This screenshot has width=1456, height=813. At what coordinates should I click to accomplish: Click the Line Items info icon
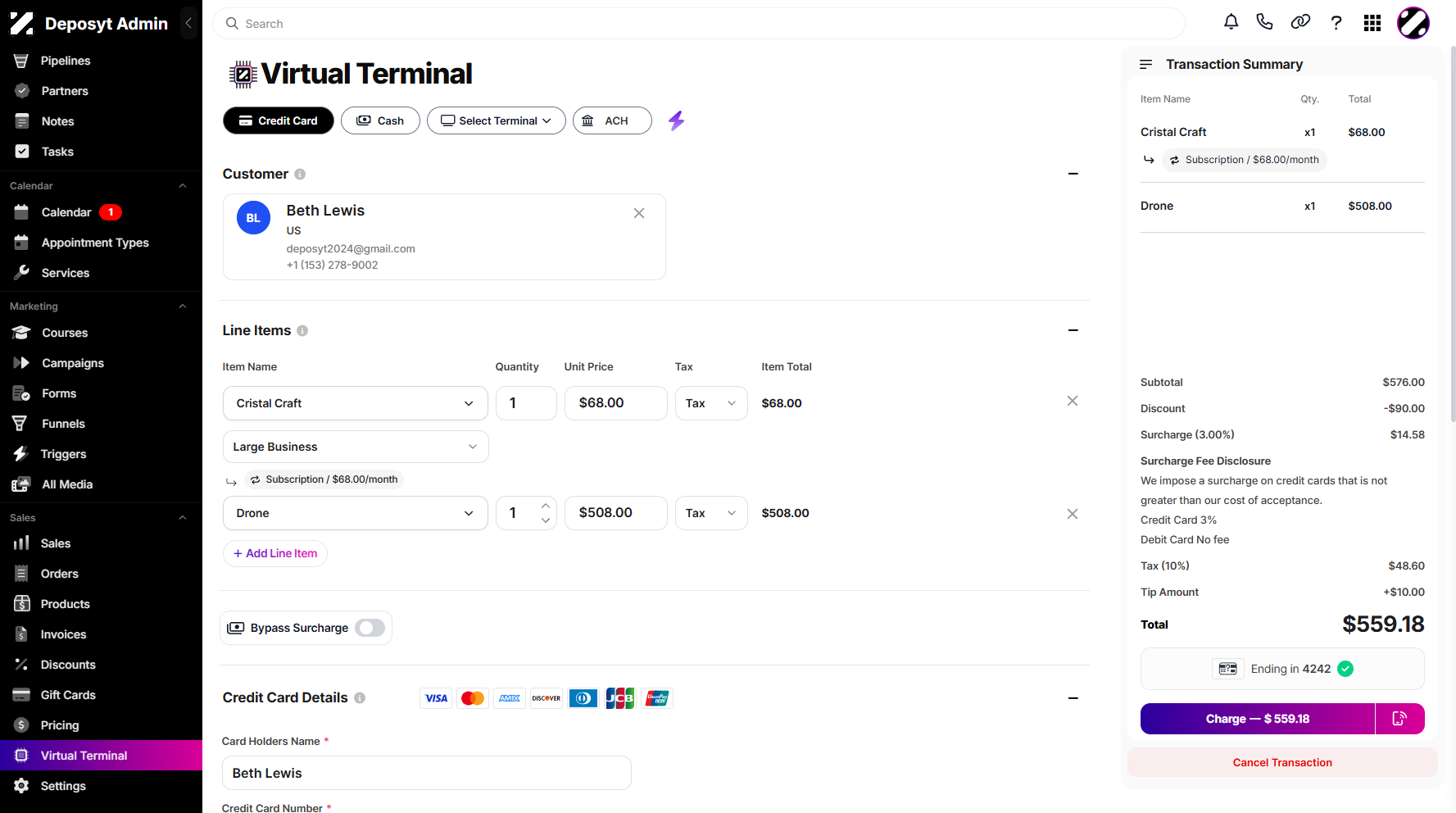tap(302, 330)
